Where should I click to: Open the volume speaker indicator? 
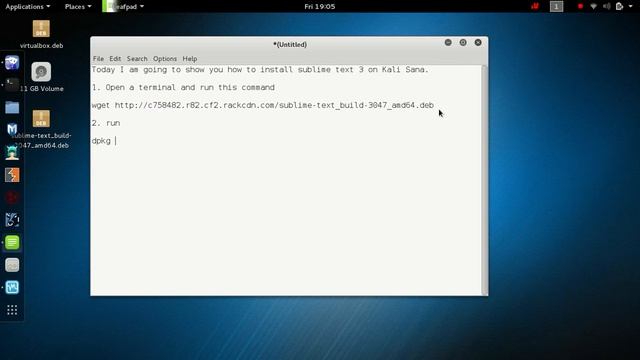(x=607, y=6)
